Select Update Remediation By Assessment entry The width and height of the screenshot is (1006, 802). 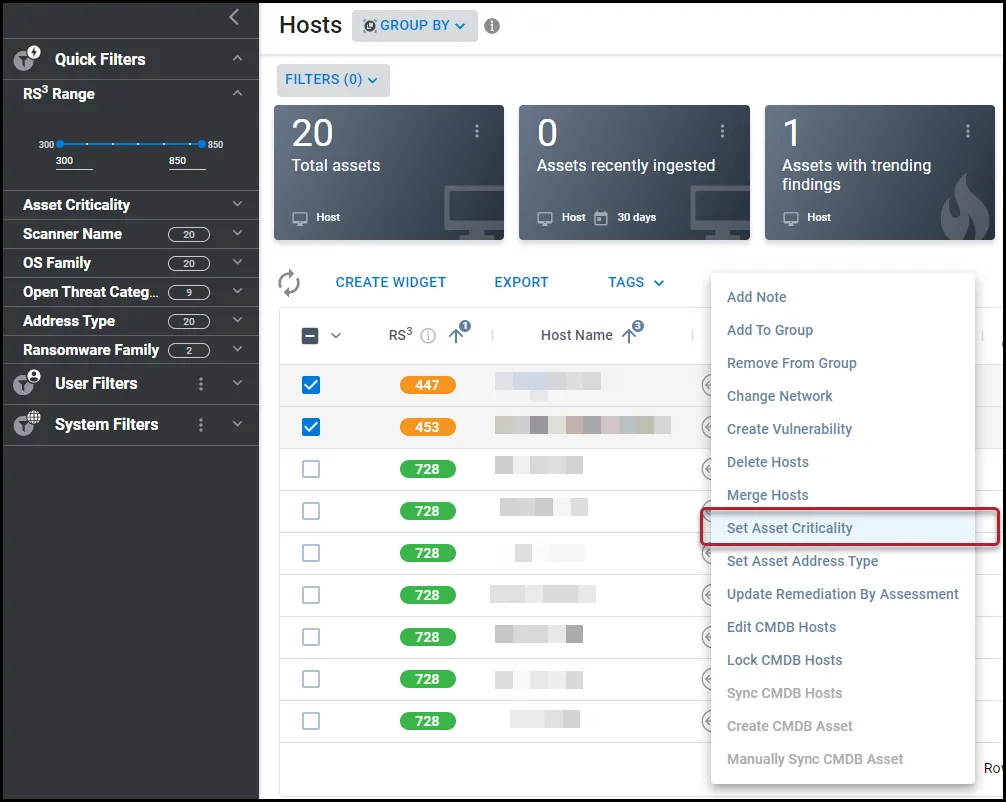coord(843,594)
